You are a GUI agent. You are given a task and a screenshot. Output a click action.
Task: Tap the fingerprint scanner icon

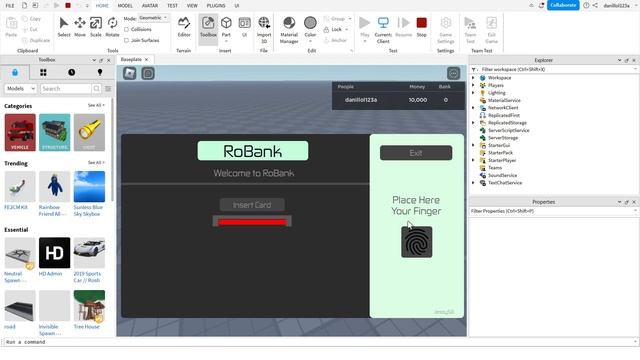[x=416, y=242]
